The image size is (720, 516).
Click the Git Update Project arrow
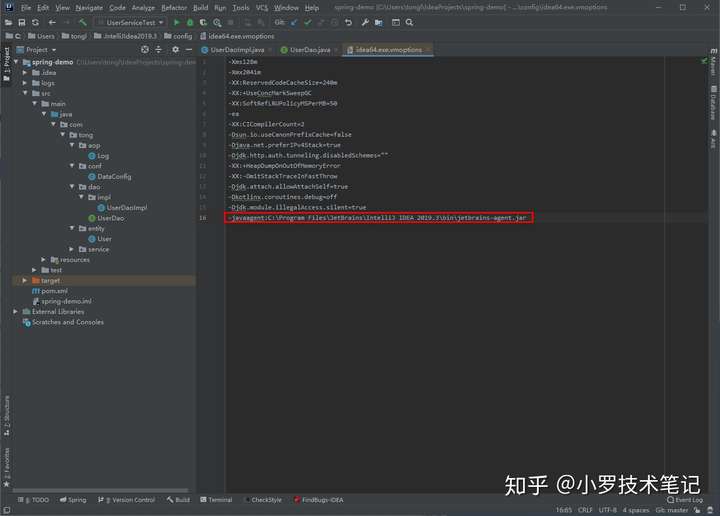click(294, 22)
